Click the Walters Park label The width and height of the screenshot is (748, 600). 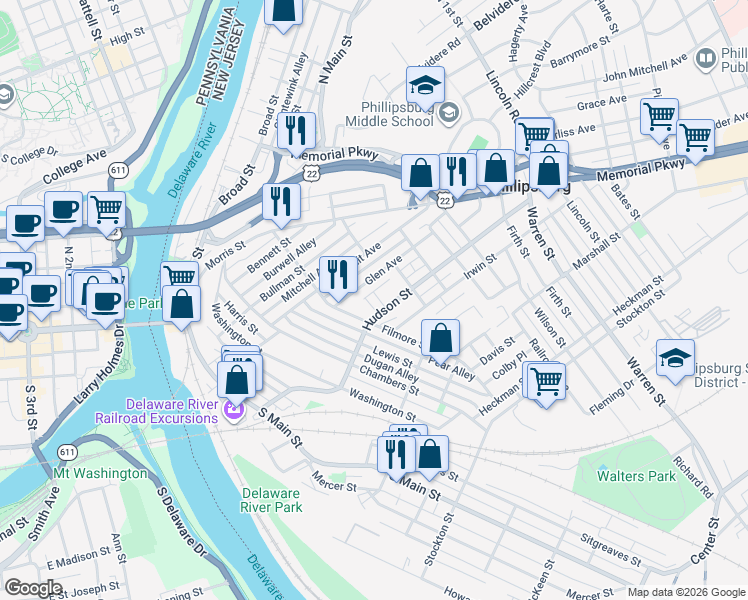click(636, 476)
